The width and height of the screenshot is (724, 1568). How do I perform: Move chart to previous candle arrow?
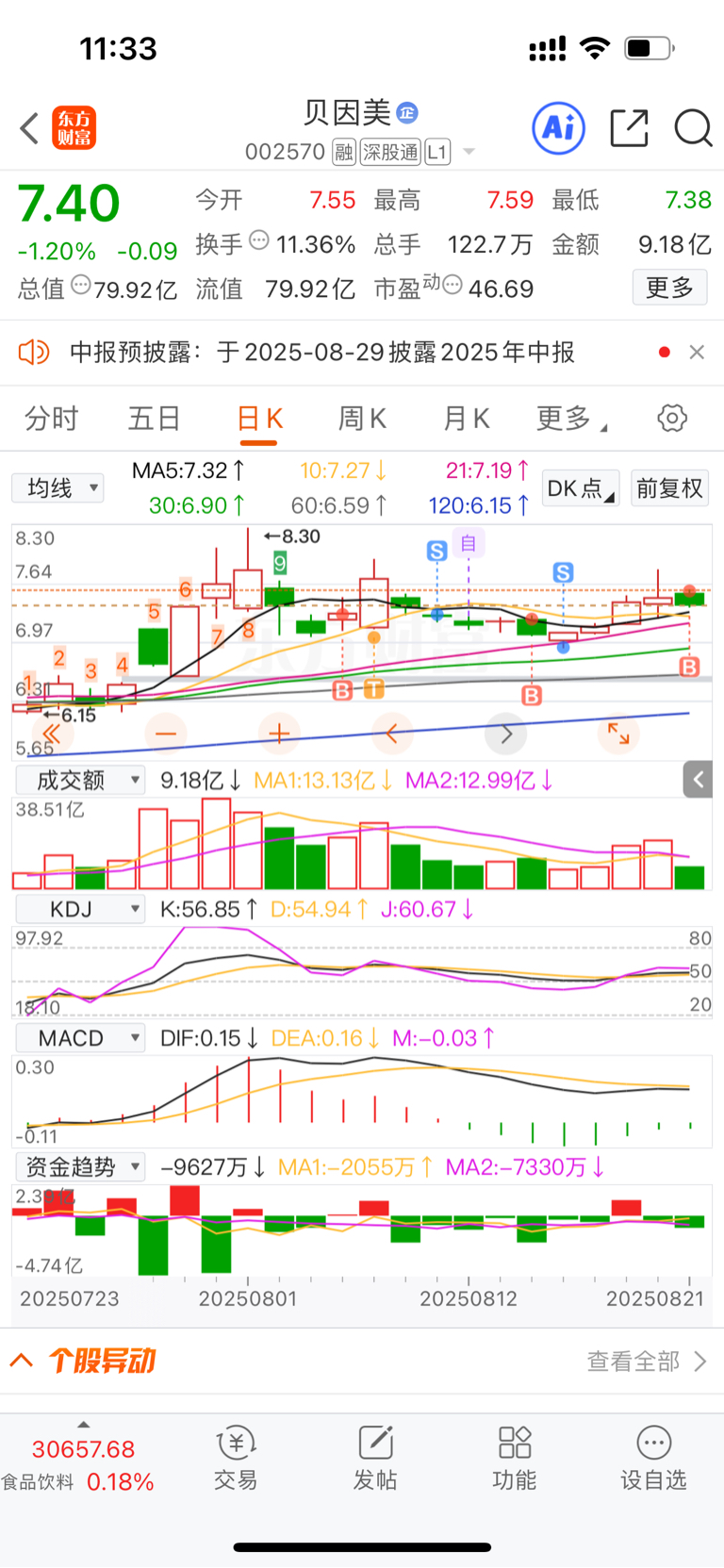pyautogui.click(x=392, y=734)
